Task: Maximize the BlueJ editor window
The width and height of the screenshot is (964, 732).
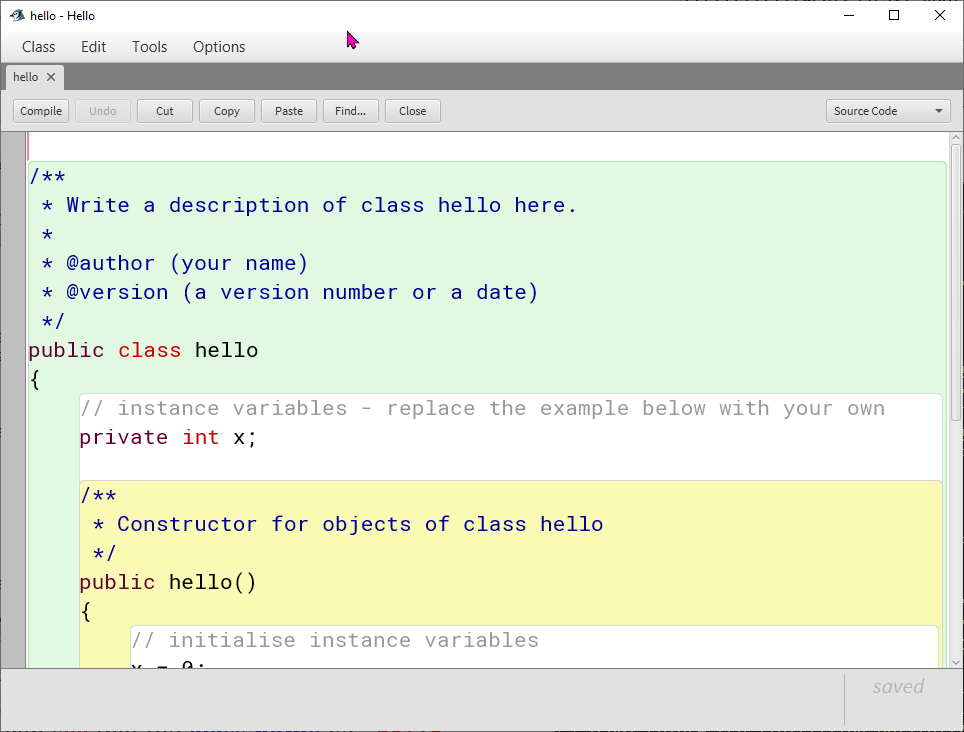Action: [894, 15]
